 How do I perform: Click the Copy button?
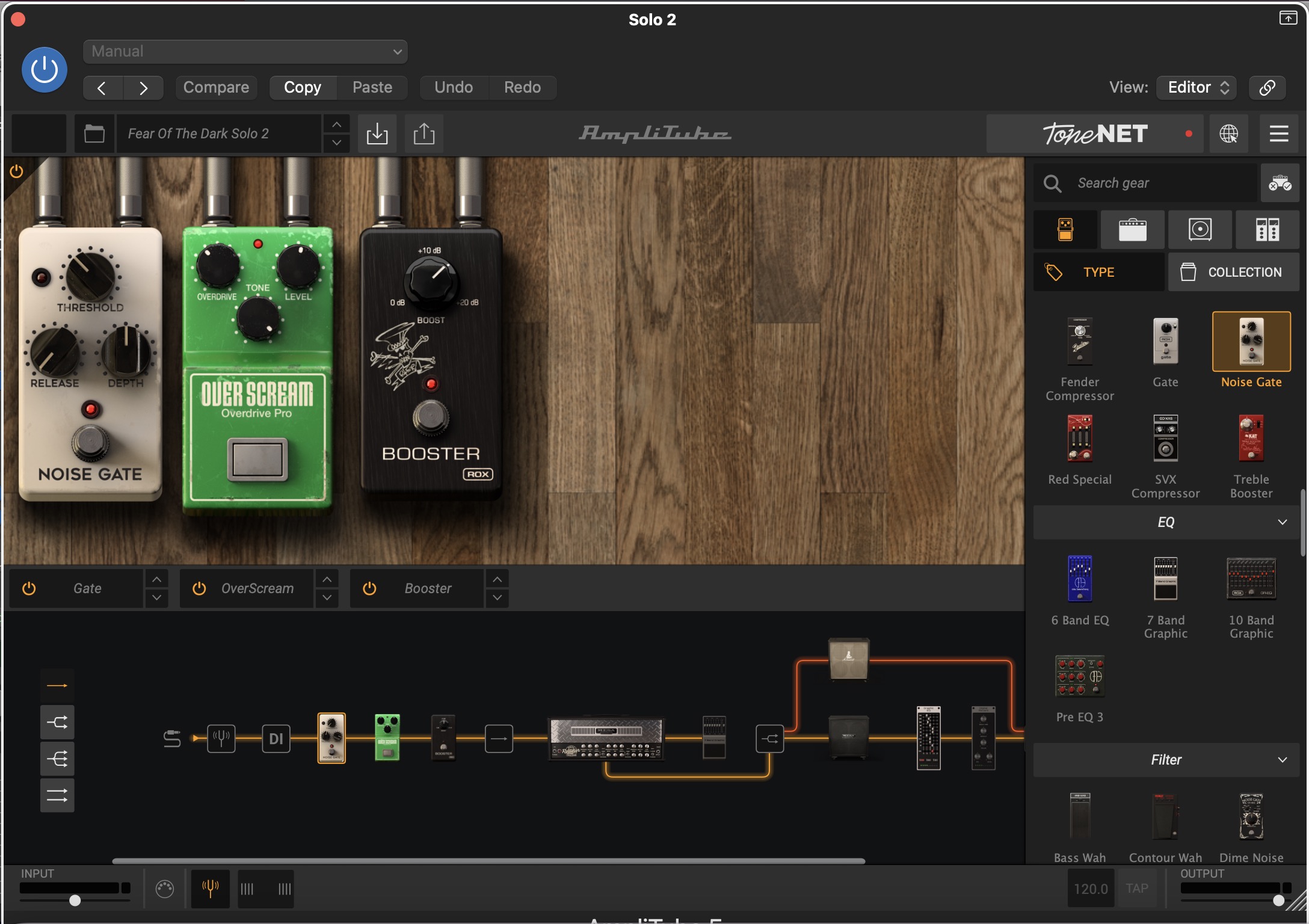point(303,88)
